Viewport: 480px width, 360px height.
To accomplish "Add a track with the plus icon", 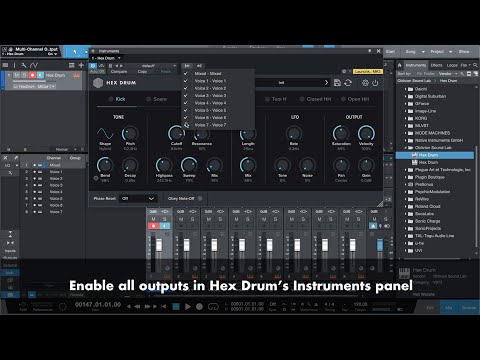I will (x=81, y=65).
